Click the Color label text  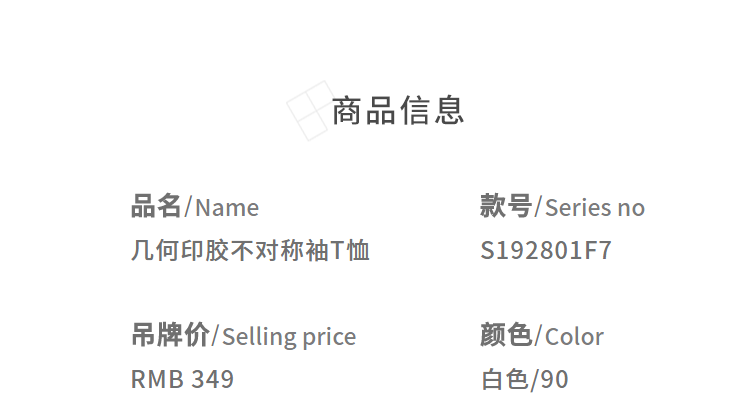pyautogui.click(x=574, y=337)
